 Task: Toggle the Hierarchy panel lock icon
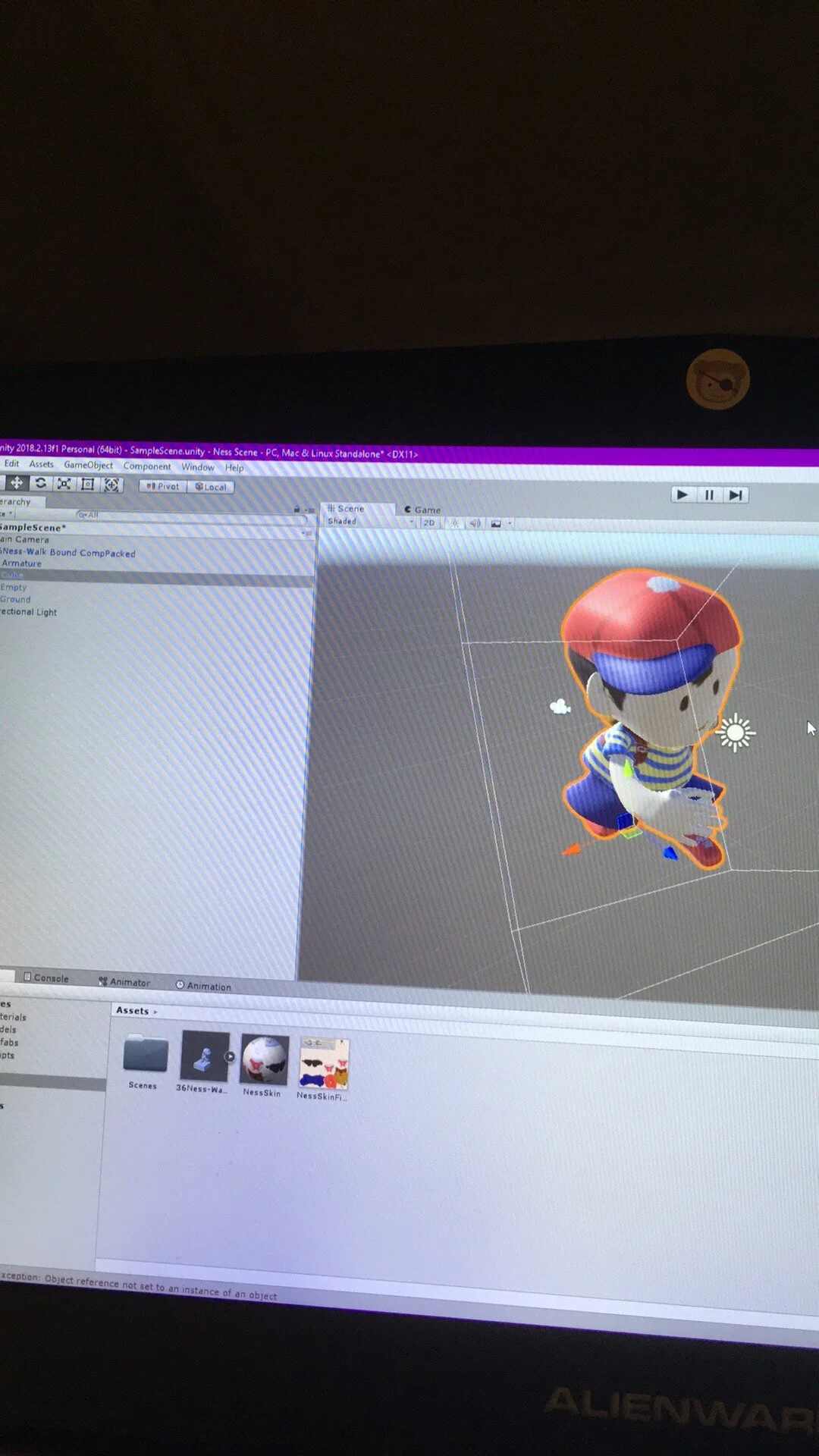tap(297, 509)
